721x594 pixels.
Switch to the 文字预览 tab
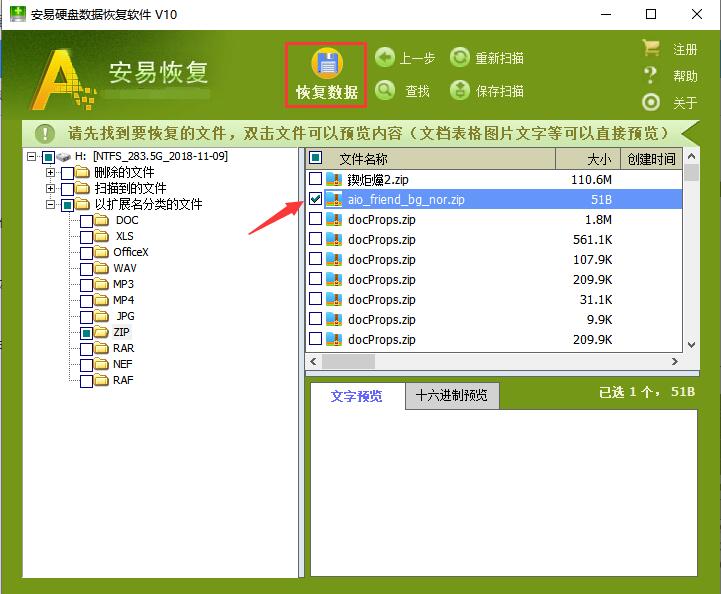click(356, 396)
